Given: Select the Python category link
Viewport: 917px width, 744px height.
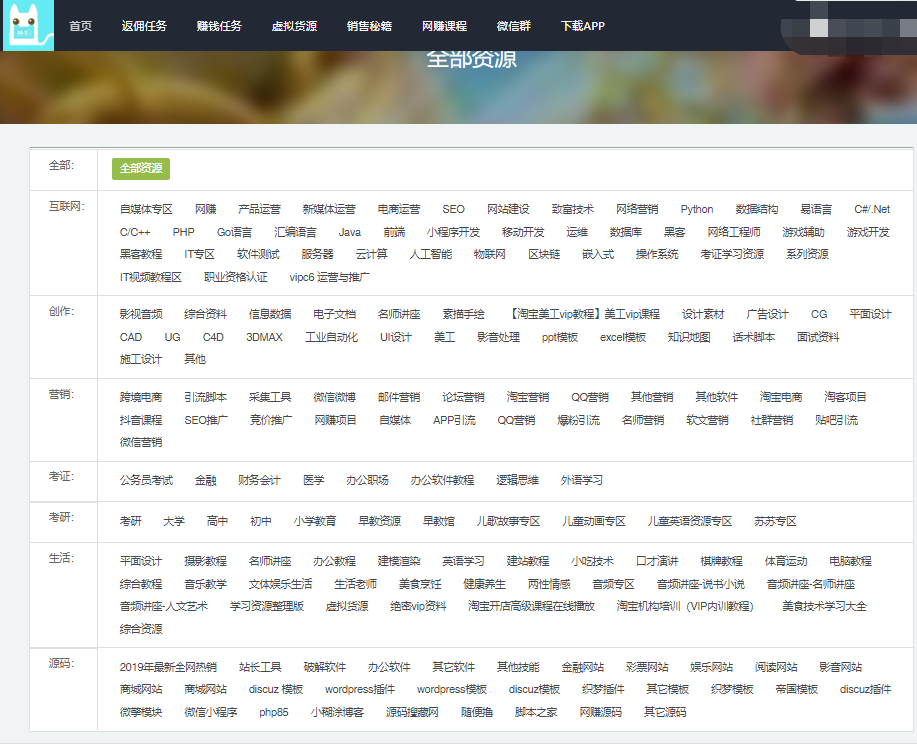Looking at the screenshot, I should 697,209.
